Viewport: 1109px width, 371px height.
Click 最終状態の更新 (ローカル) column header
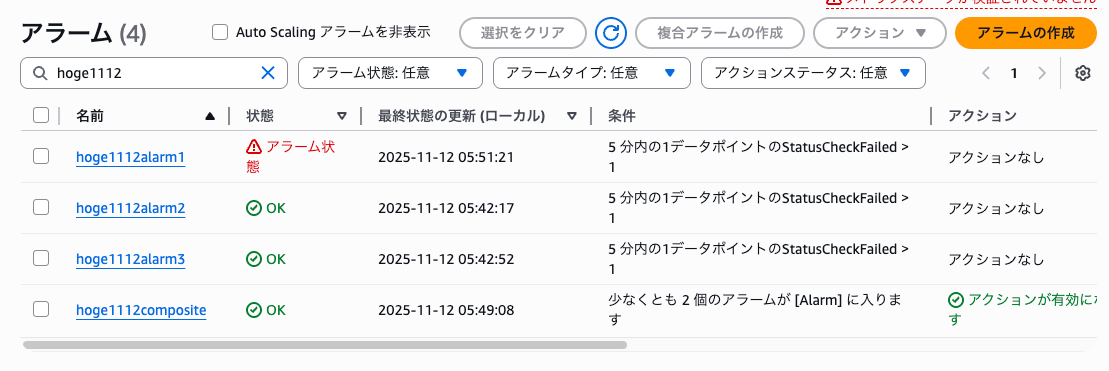(462, 116)
